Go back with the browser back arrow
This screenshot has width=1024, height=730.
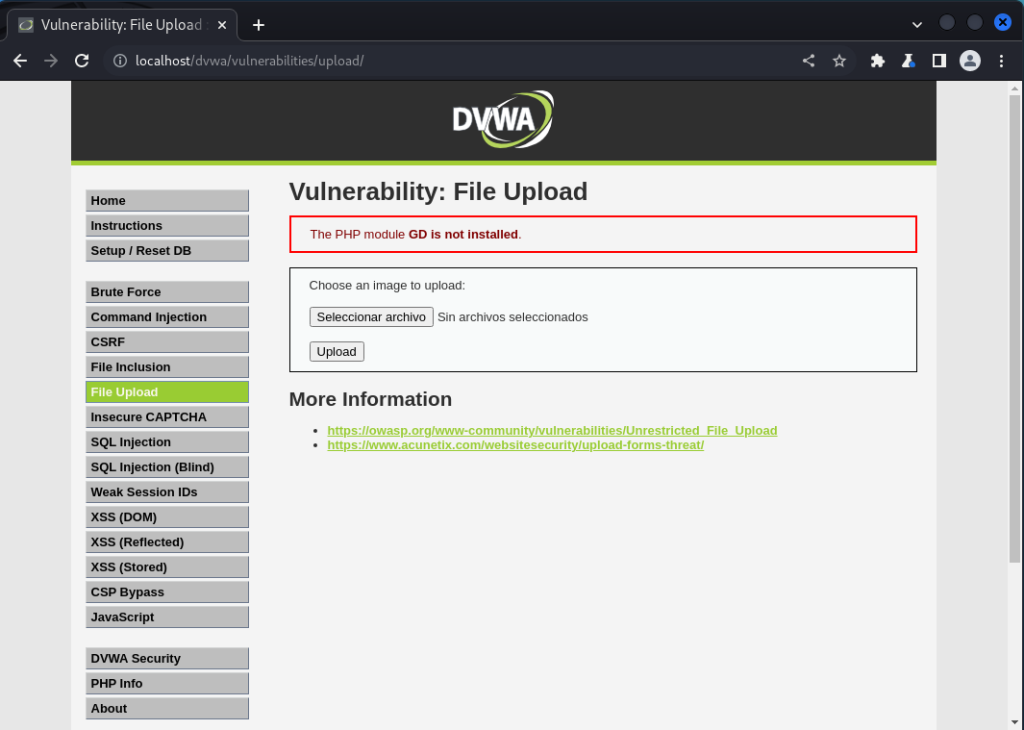(x=20, y=61)
